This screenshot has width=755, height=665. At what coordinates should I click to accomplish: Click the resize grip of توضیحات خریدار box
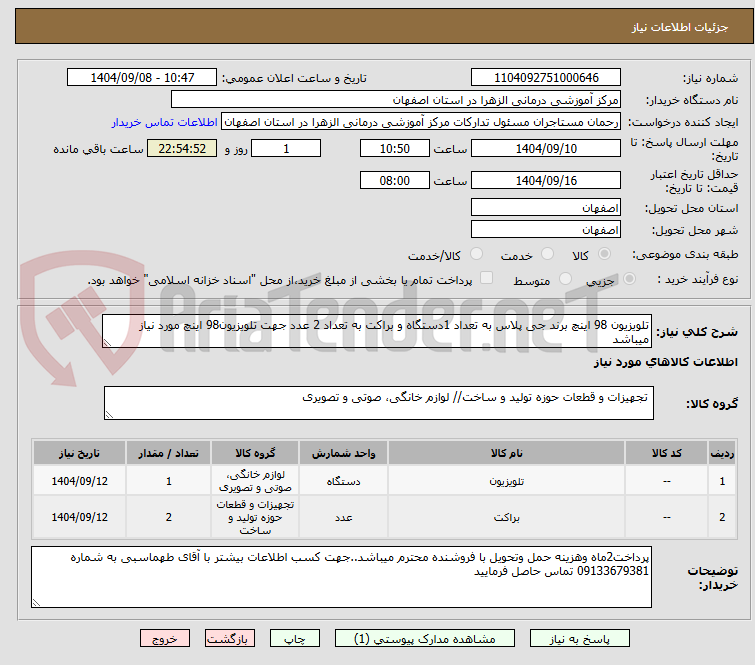point(36,602)
